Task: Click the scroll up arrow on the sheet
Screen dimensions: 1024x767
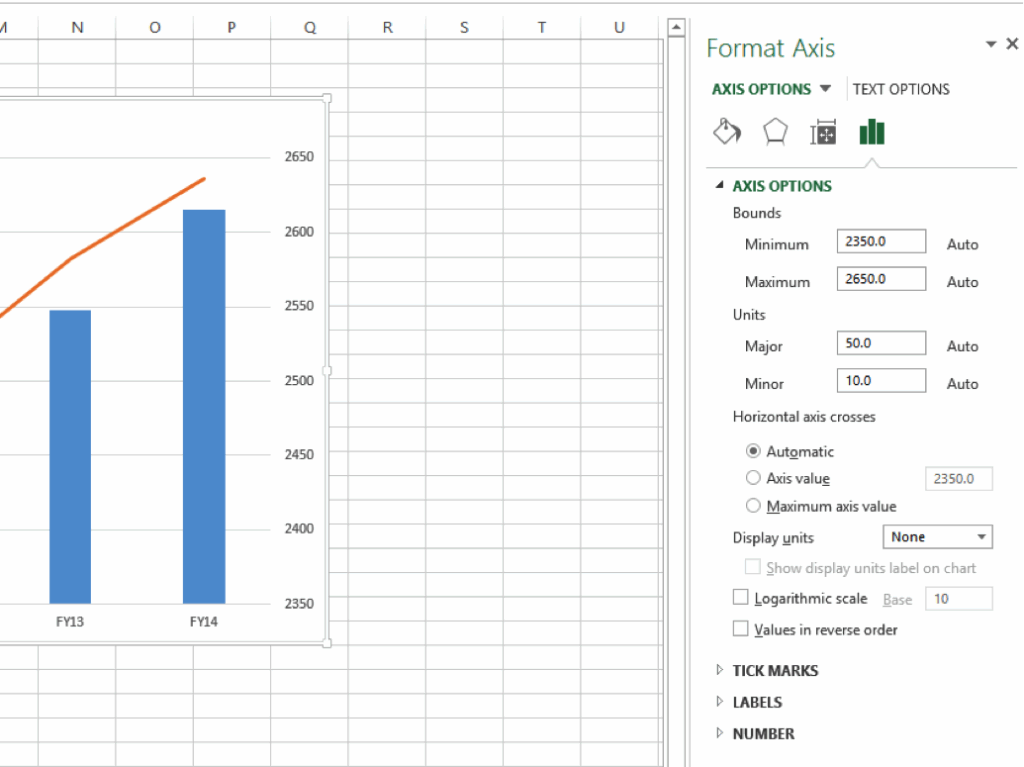Action: tap(676, 27)
